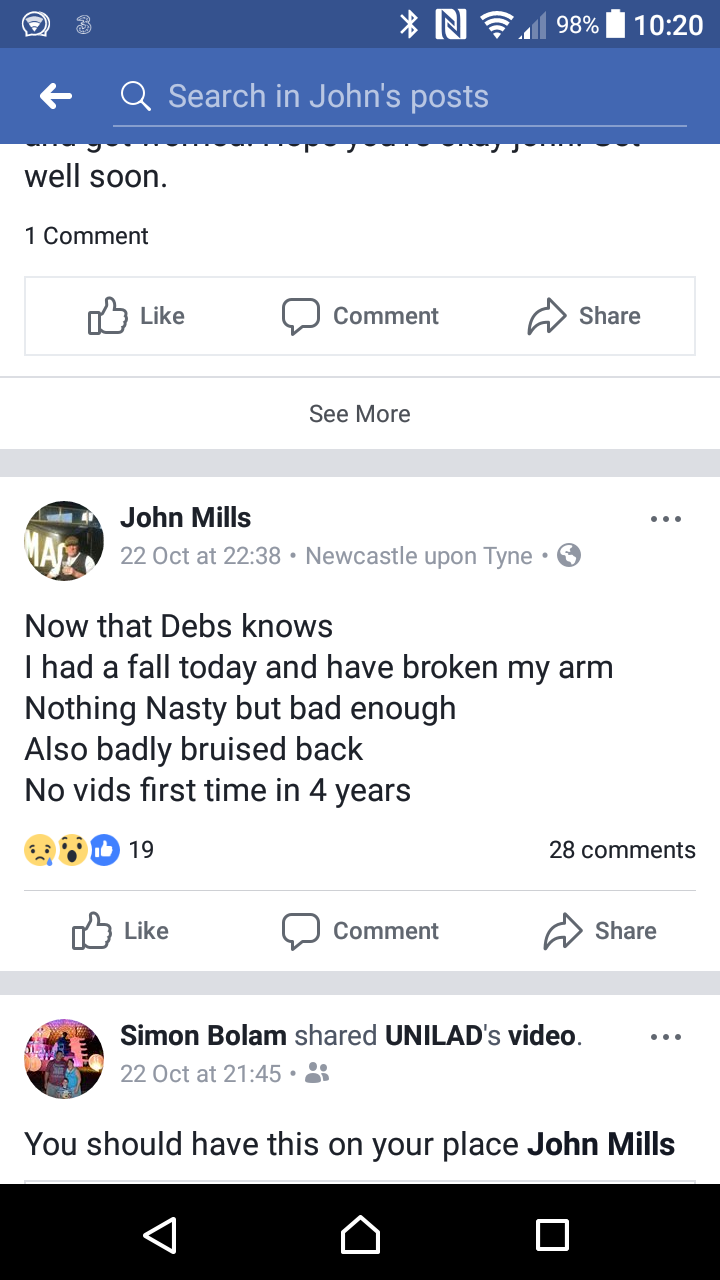Focus the Search in John's posts field

pyautogui.click(x=400, y=96)
